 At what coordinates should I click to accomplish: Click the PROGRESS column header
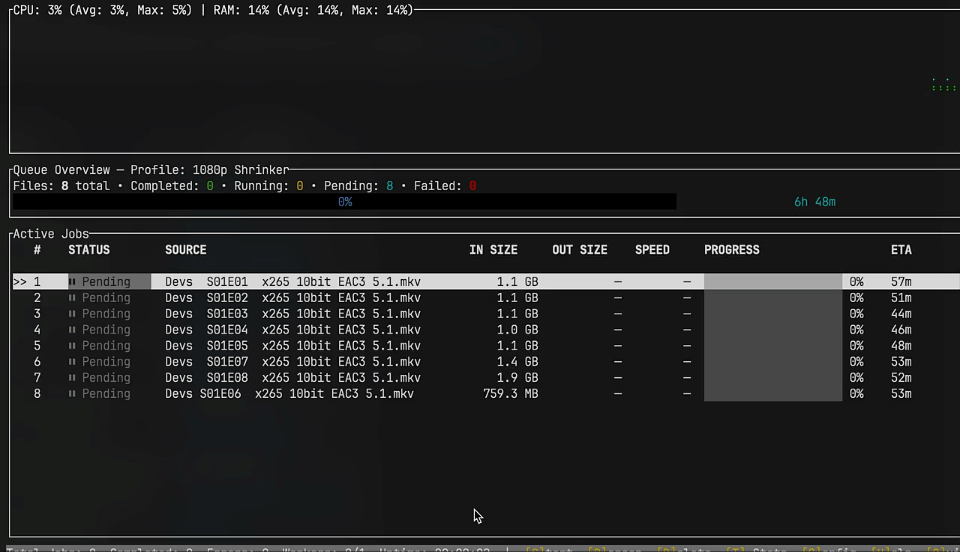coord(732,250)
